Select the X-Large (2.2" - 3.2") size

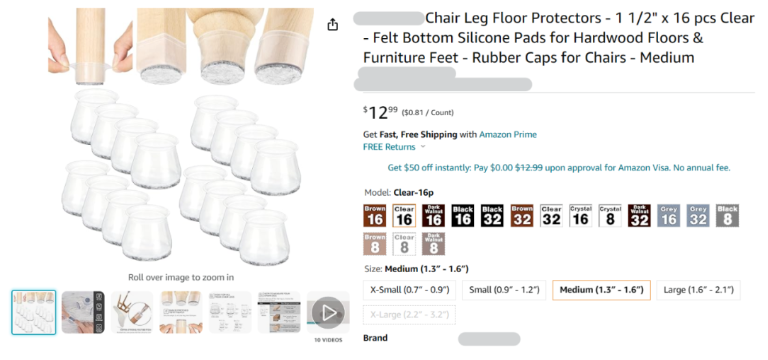[409, 314]
